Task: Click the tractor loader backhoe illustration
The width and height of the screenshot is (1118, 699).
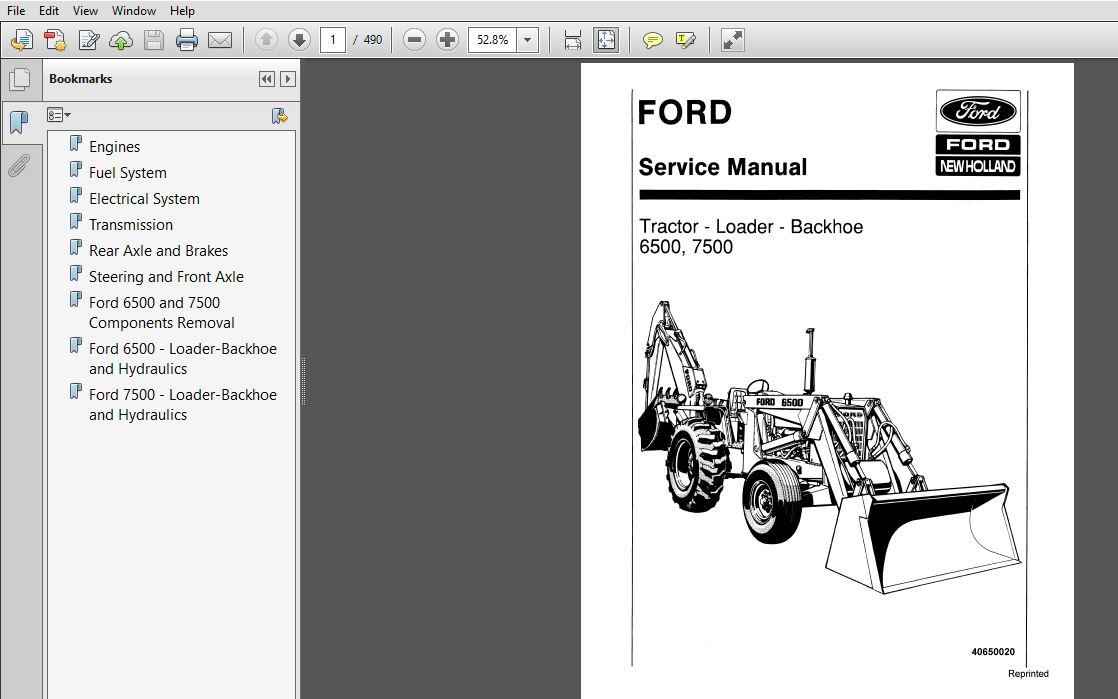Action: click(x=829, y=447)
